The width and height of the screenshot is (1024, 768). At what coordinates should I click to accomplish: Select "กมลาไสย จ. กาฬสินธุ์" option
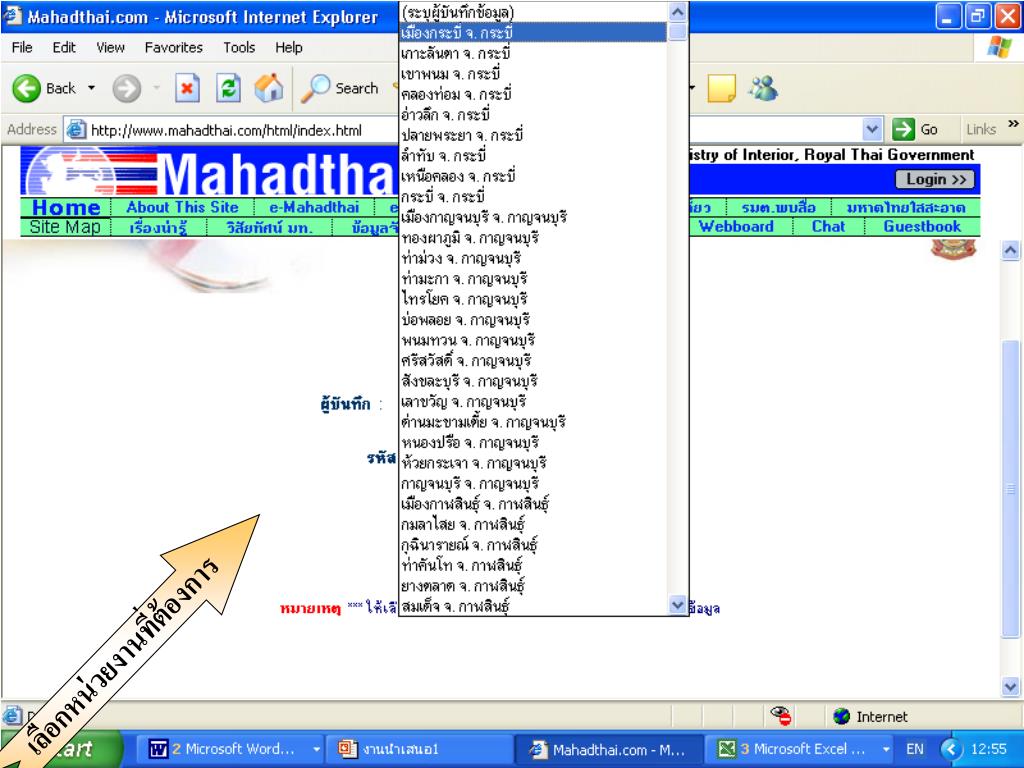point(534,524)
